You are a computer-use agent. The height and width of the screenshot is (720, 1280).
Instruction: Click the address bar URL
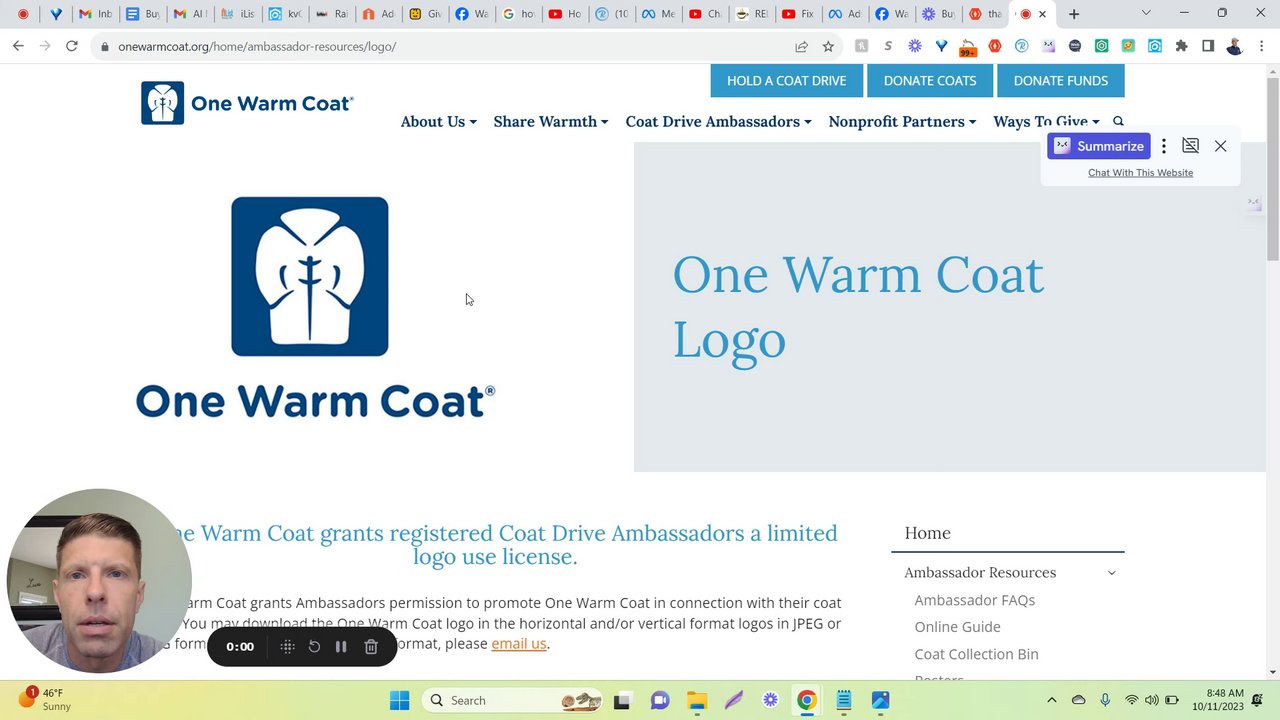coord(257,46)
